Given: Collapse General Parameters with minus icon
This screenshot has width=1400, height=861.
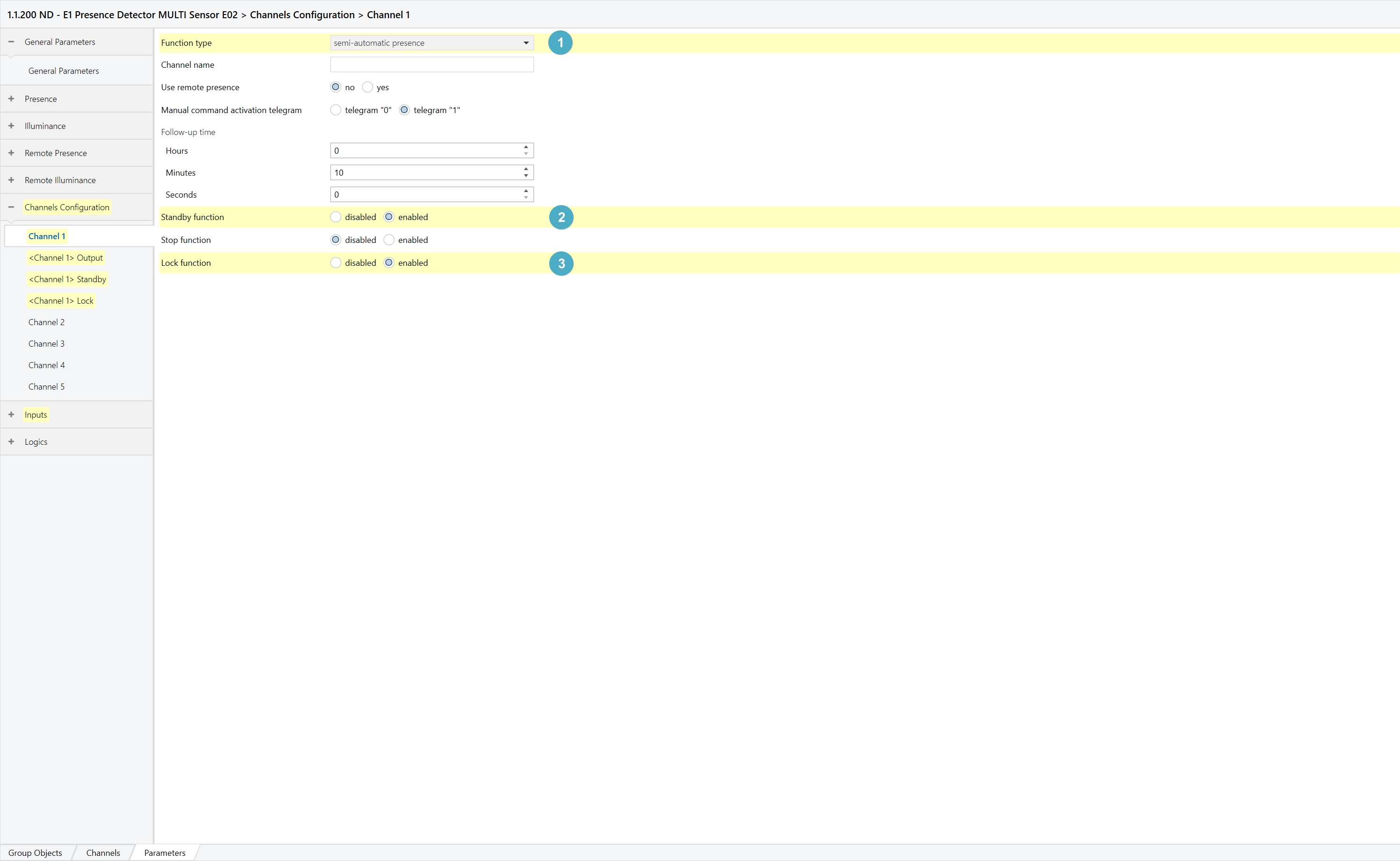Looking at the screenshot, I should click(11, 42).
